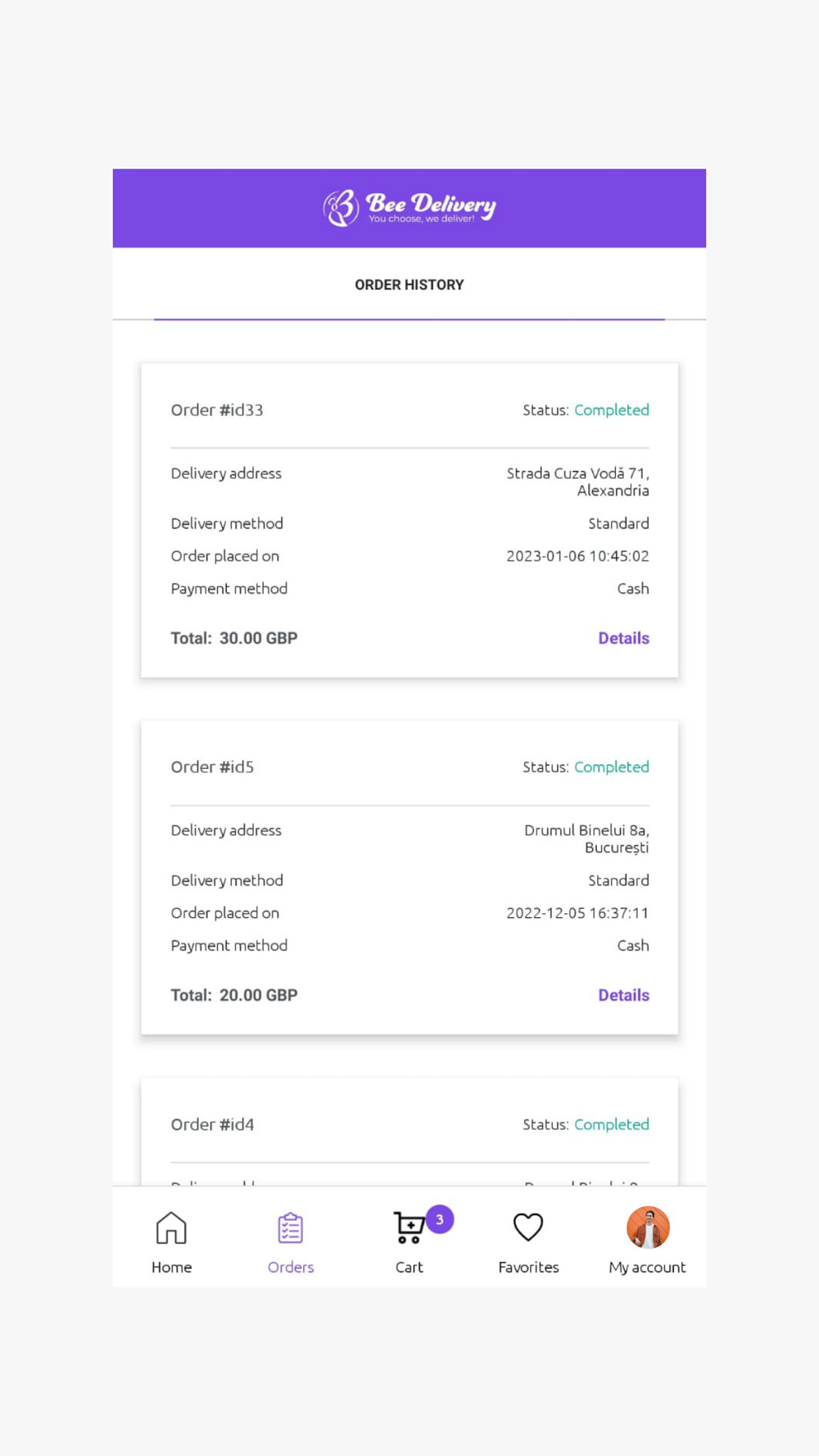View Details of order #id5
Screen dimensions: 819x1456
click(x=623, y=996)
